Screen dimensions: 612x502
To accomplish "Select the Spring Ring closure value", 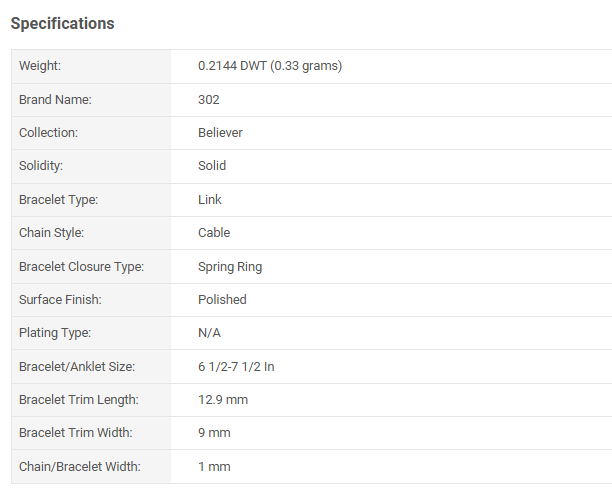I will click(230, 266).
